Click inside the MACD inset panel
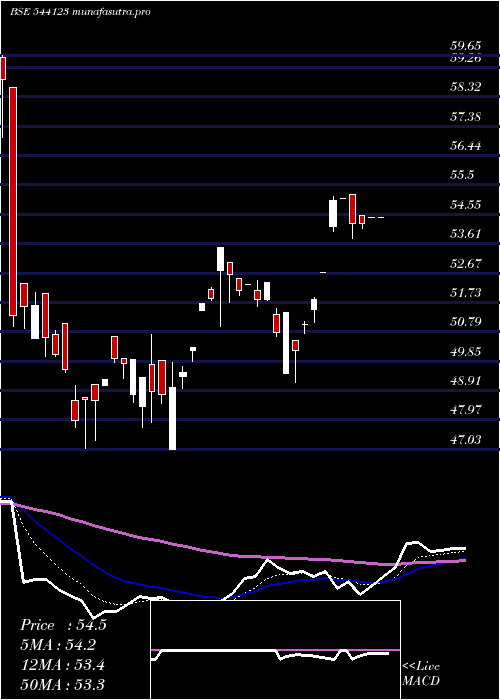Screen dimensions: 500x700 coord(275,650)
